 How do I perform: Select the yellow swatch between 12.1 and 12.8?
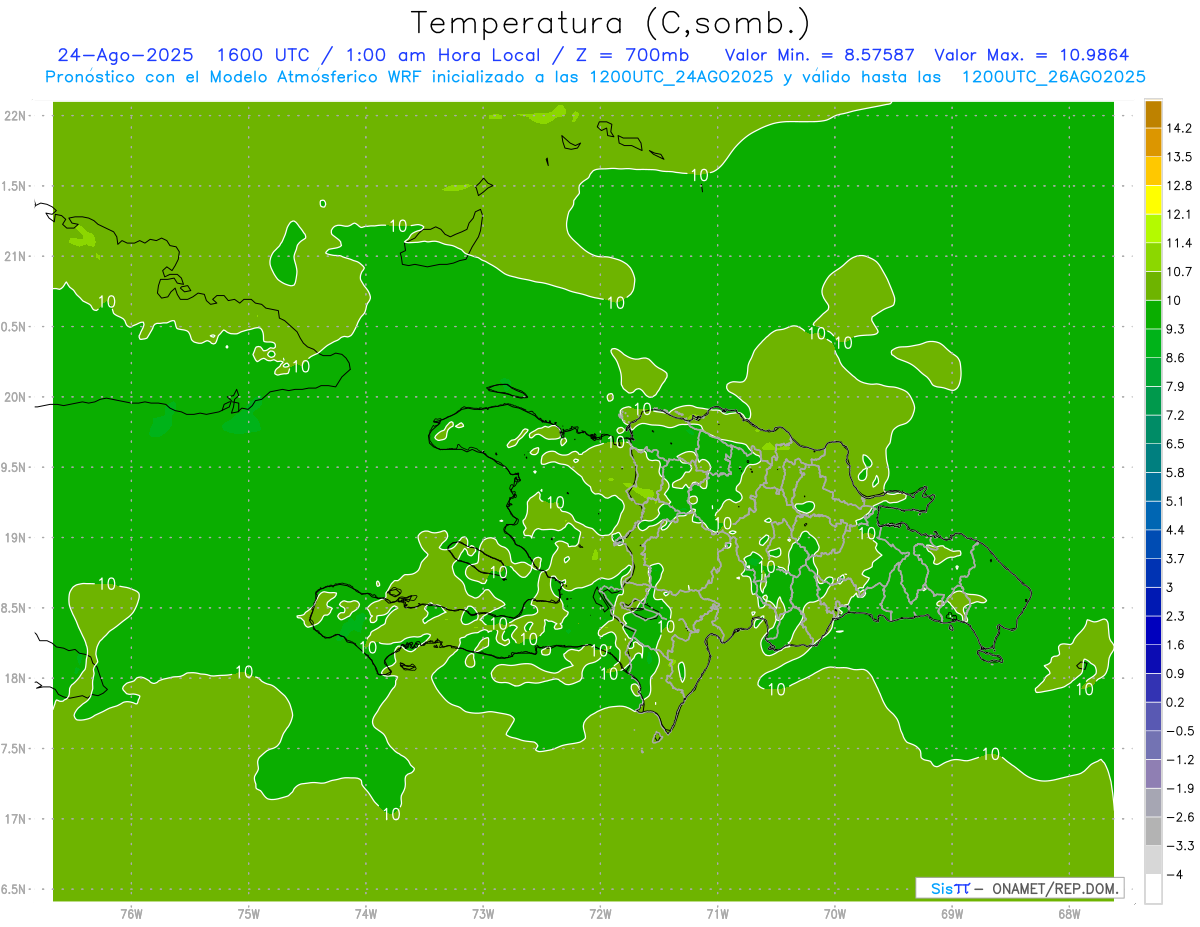(x=1153, y=200)
